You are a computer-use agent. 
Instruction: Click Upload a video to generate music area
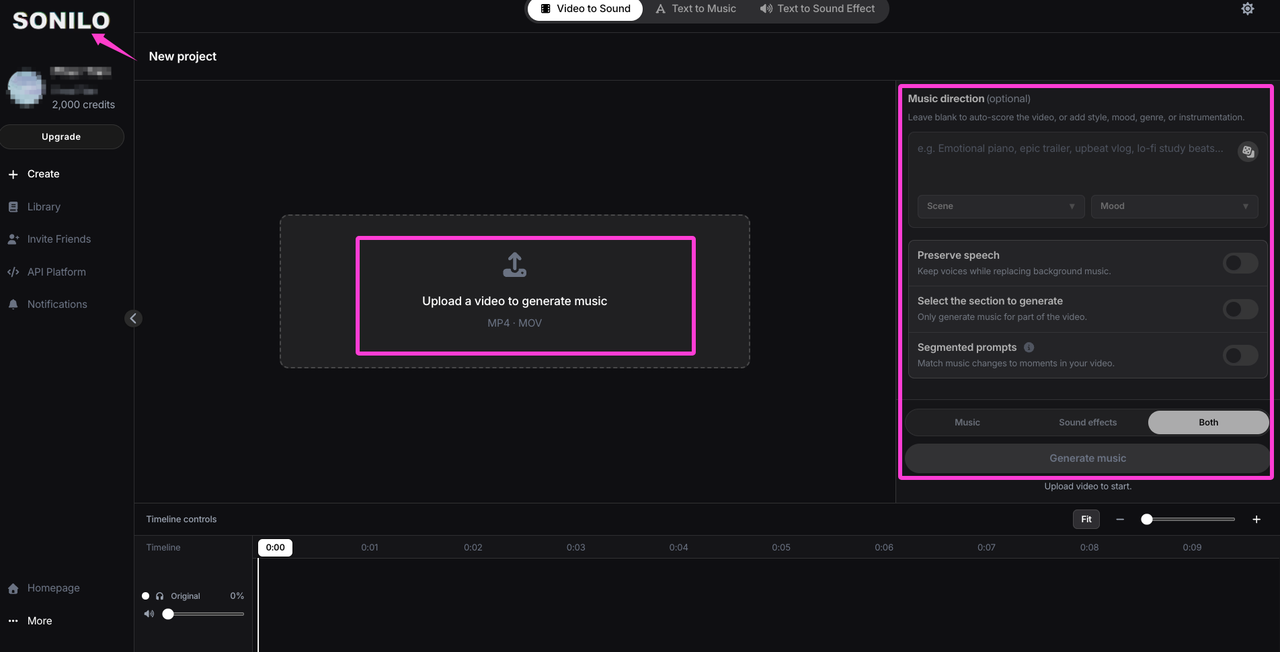514,291
